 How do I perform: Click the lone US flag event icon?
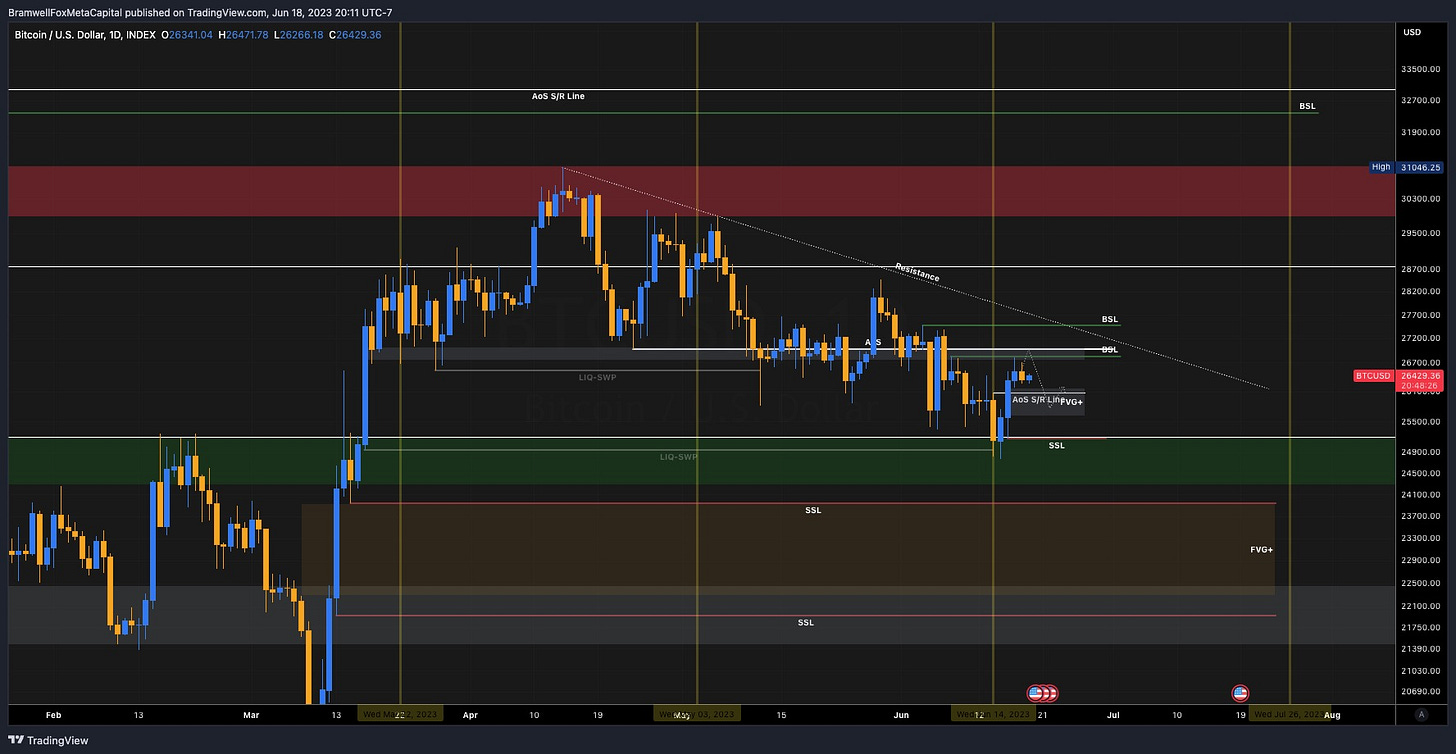[1240, 692]
